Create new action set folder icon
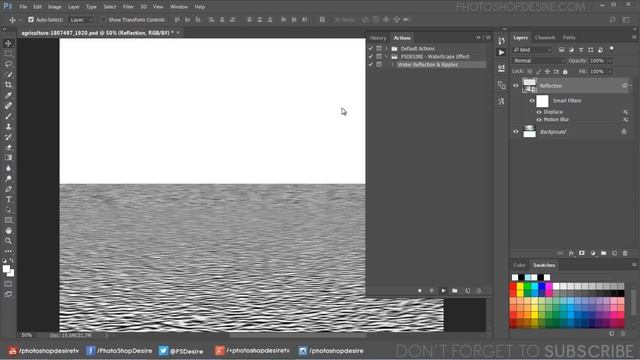Viewport: 640px width, 360px height. (x=455, y=291)
